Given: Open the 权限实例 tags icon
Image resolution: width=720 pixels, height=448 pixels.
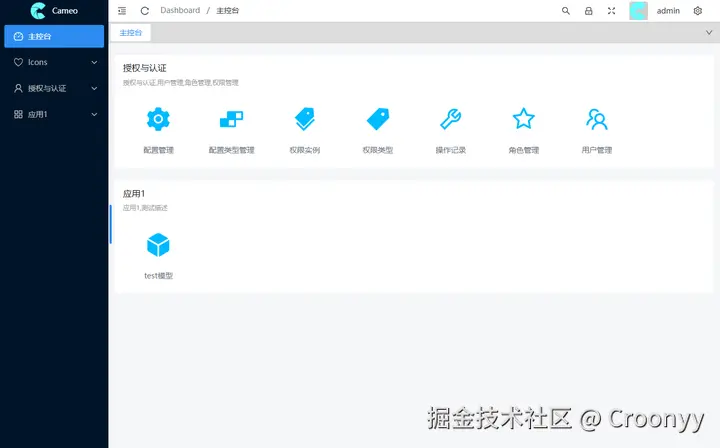Looking at the screenshot, I should pos(304,119).
